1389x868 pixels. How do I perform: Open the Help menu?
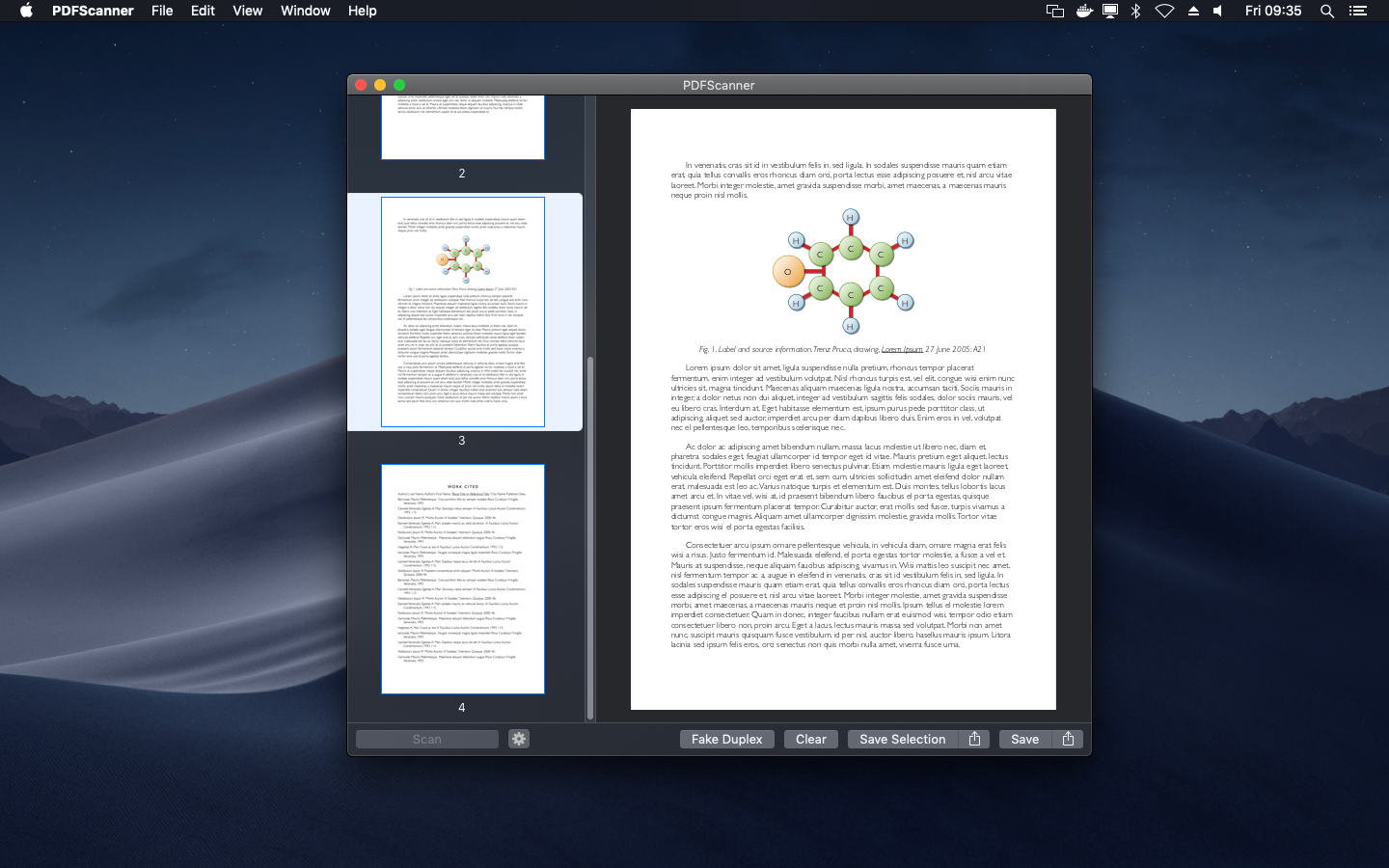362,11
